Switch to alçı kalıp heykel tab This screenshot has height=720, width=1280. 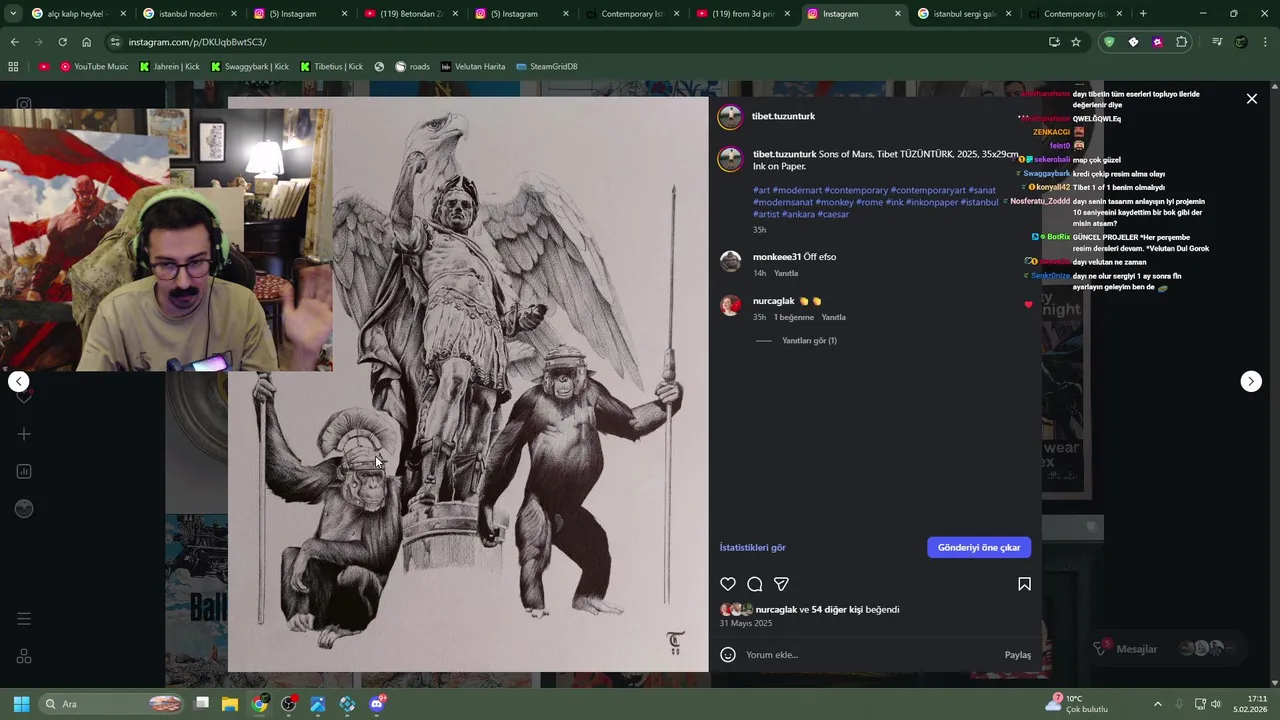click(x=75, y=14)
